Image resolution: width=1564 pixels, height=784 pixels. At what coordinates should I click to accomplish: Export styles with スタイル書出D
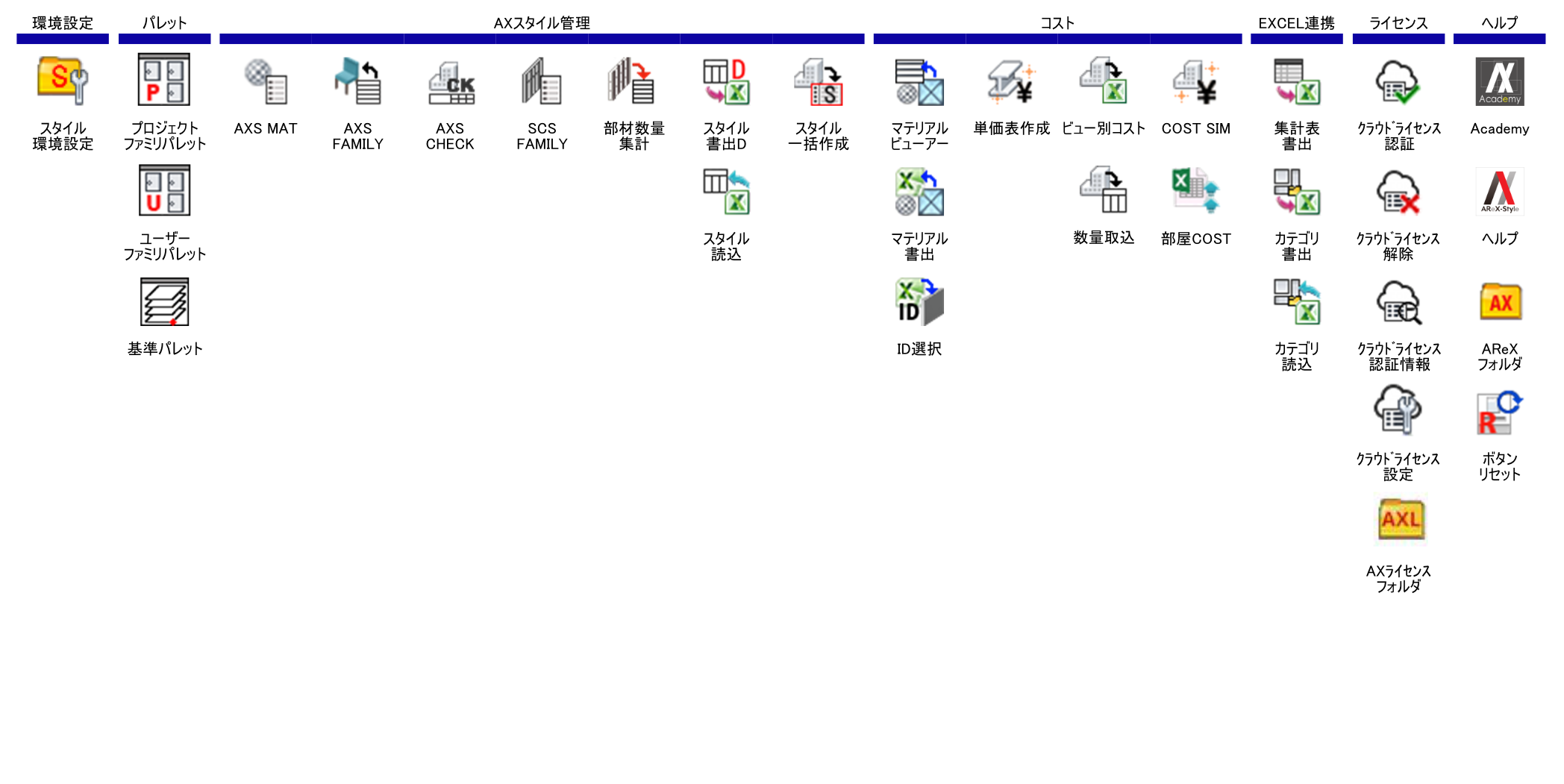(726, 81)
